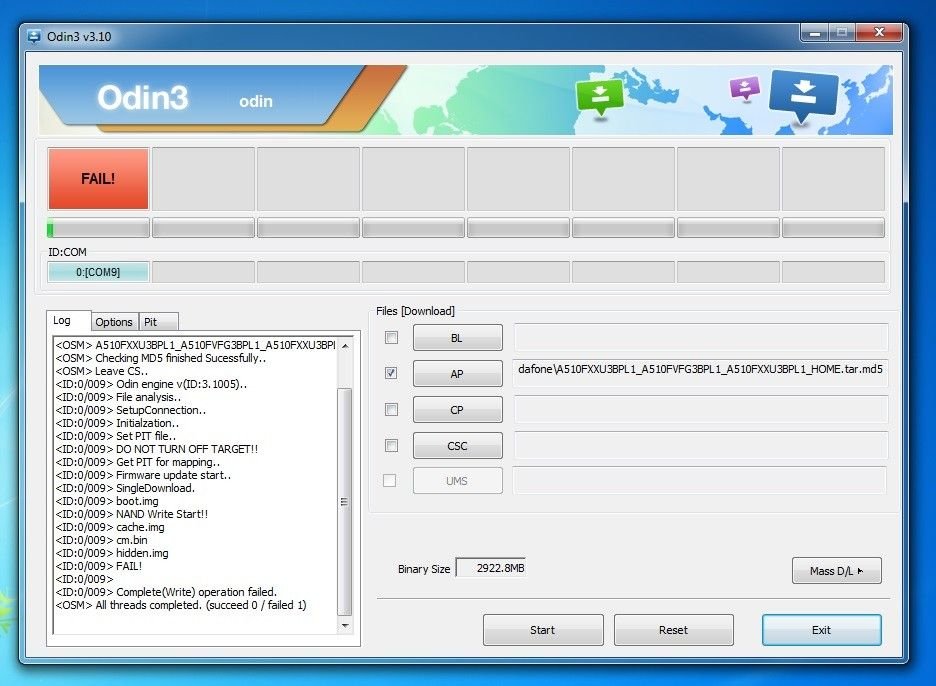Click the first slot progress bar
936x686 pixels.
pyautogui.click(x=98, y=228)
